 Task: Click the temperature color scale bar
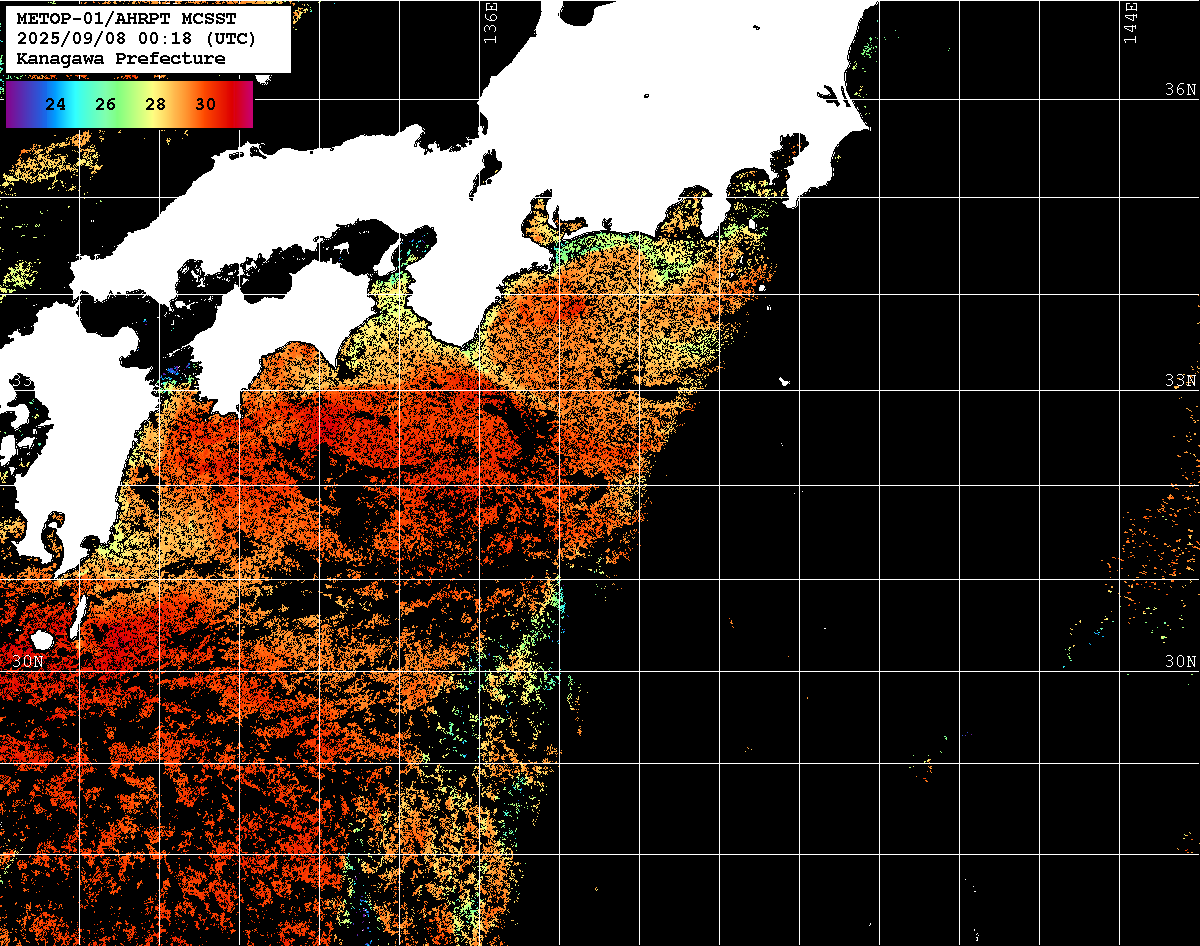[129, 104]
